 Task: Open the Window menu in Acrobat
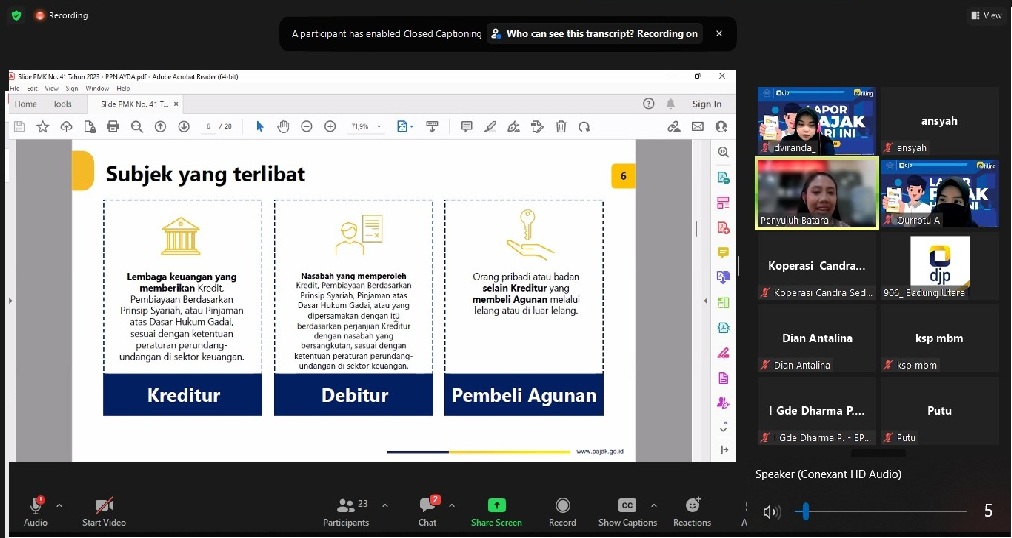97,88
